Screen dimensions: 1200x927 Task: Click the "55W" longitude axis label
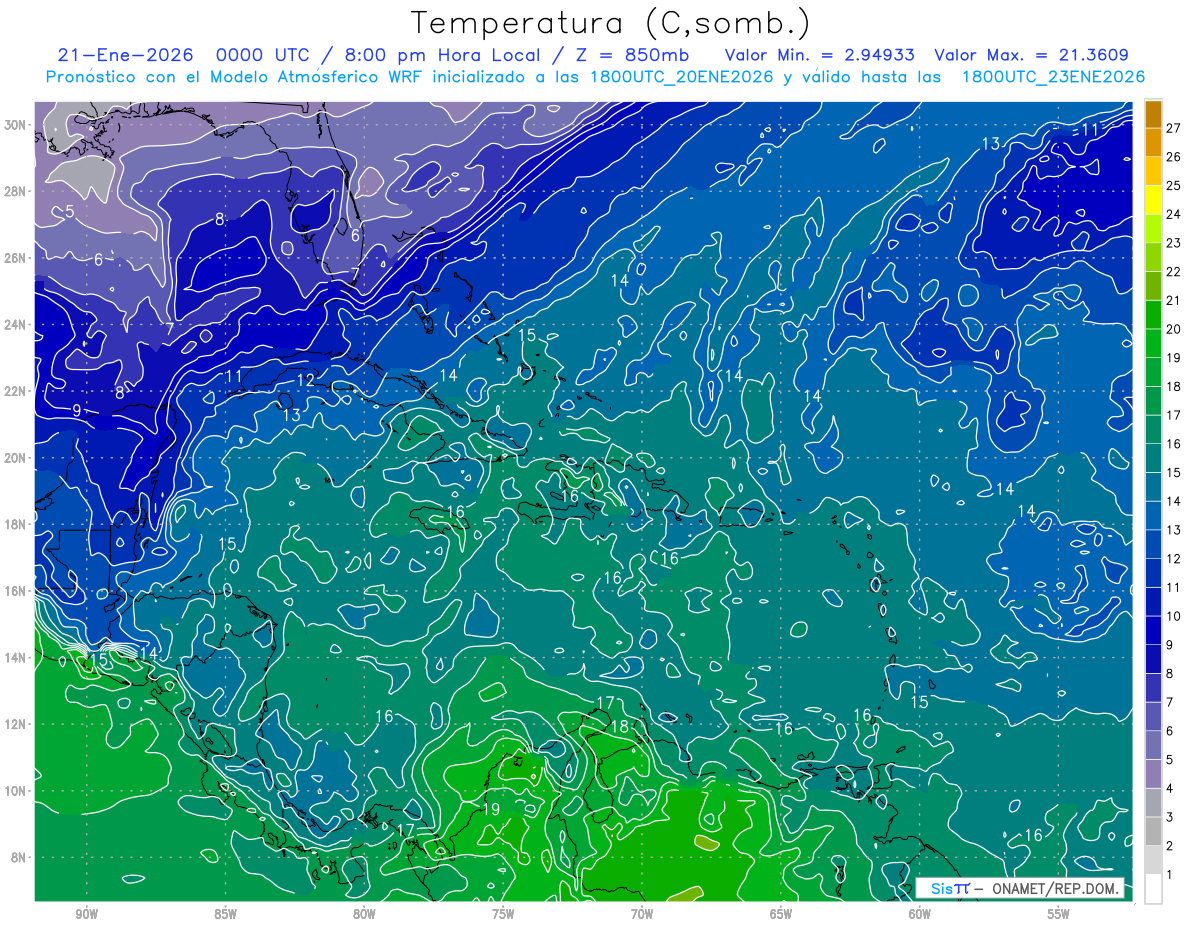[x=1059, y=914]
